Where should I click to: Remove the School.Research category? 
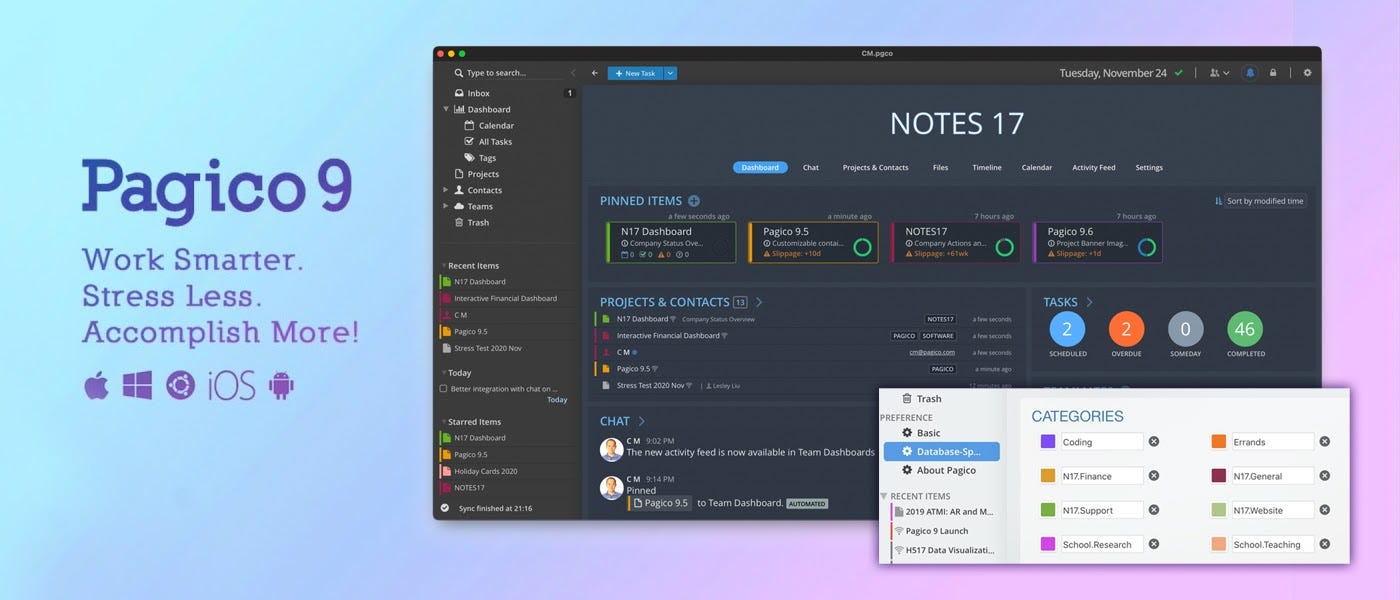(x=1153, y=544)
